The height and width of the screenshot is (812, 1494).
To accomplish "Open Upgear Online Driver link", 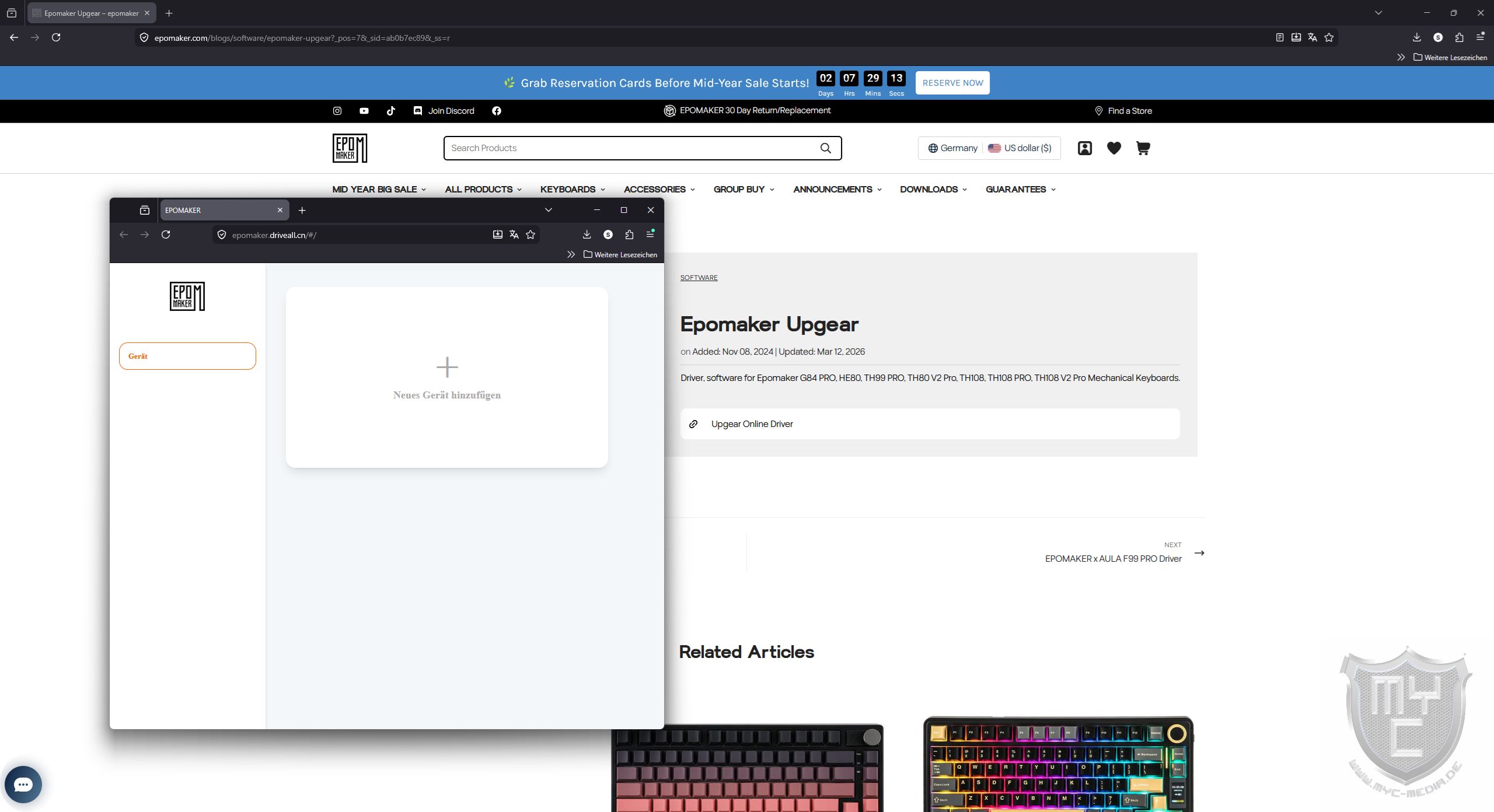I will (930, 424).
